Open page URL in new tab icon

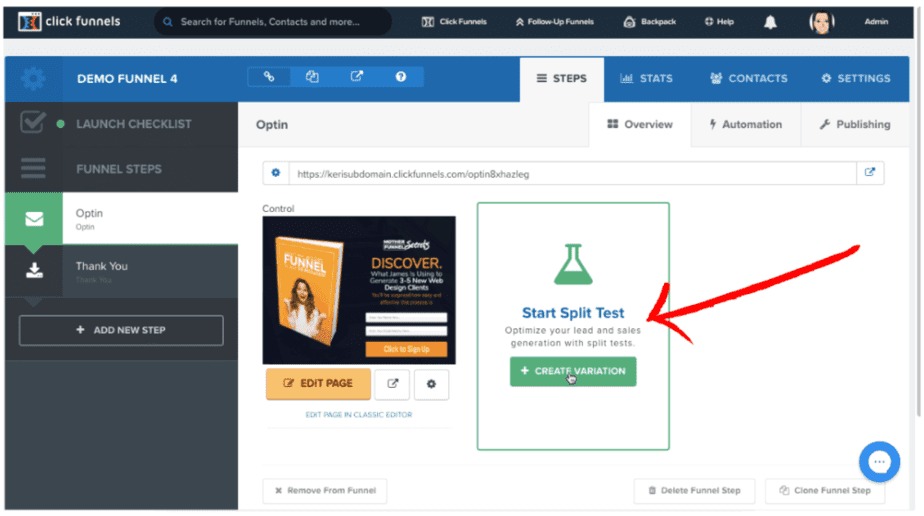pos(870,173)
